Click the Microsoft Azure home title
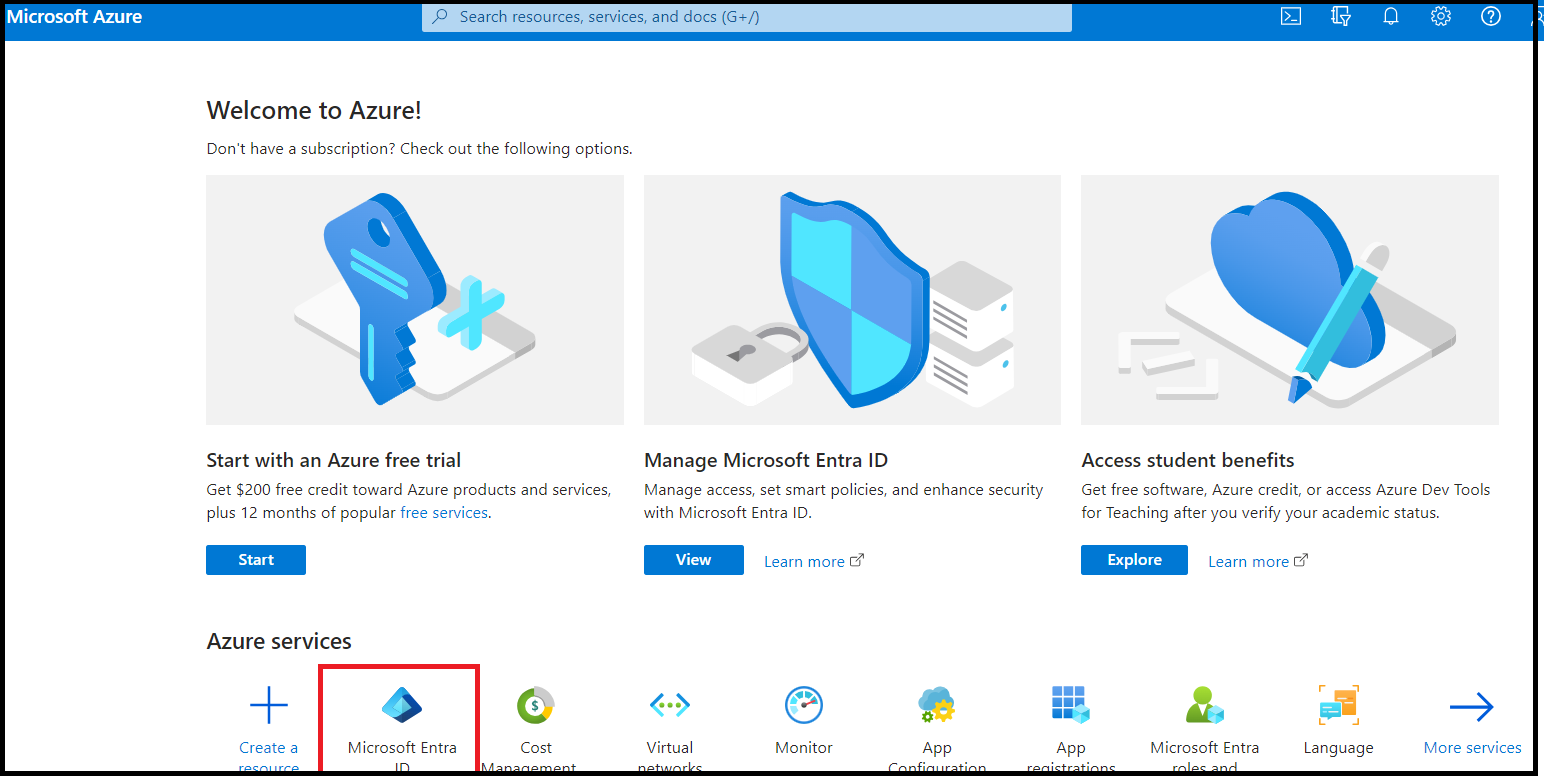This screenshot has width=1544, height=778. point(75,16)
